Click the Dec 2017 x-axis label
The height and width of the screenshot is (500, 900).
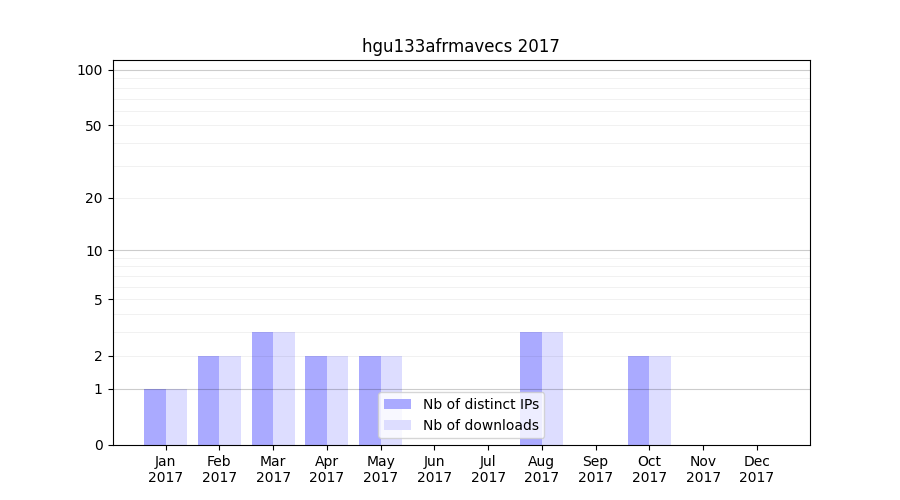[x=756, y=469]
